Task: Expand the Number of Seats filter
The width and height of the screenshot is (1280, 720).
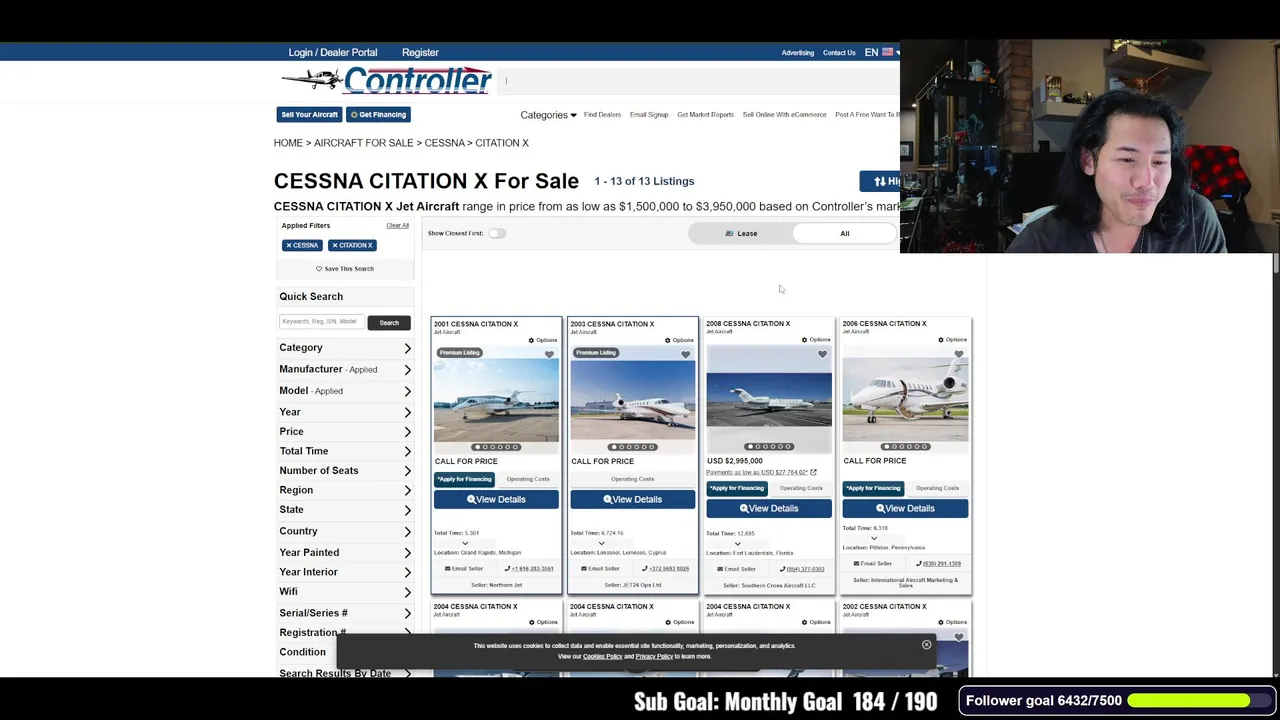Action: click(x=345, y=471)
